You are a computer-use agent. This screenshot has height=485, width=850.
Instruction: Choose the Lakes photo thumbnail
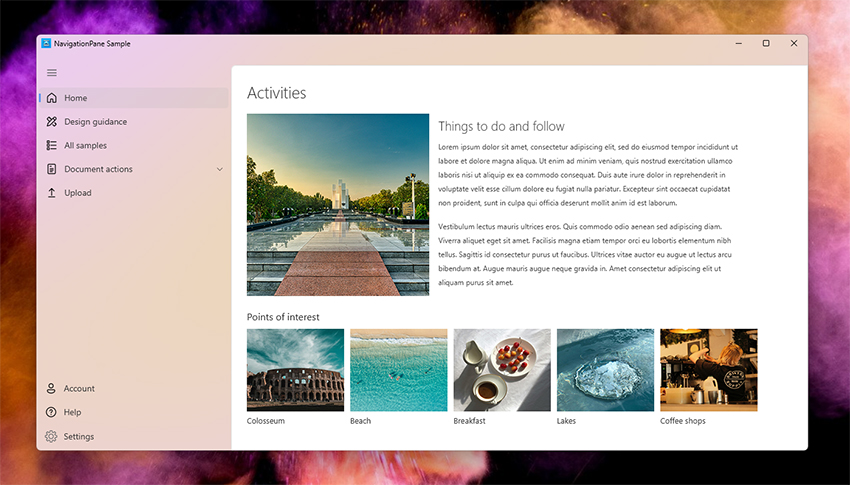(605, 370)
